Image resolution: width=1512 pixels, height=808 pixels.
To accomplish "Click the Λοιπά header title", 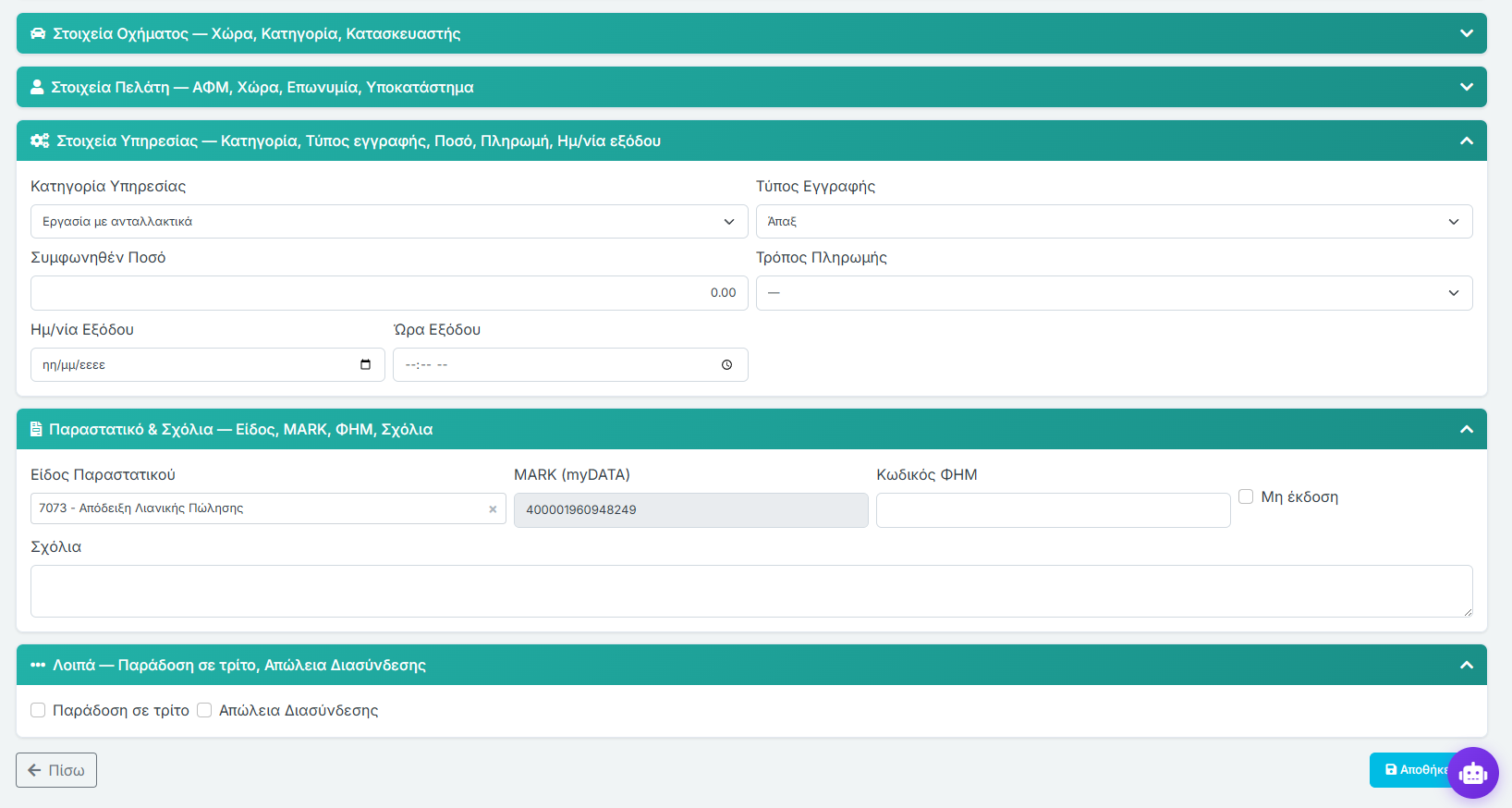I will pos(239,665).
